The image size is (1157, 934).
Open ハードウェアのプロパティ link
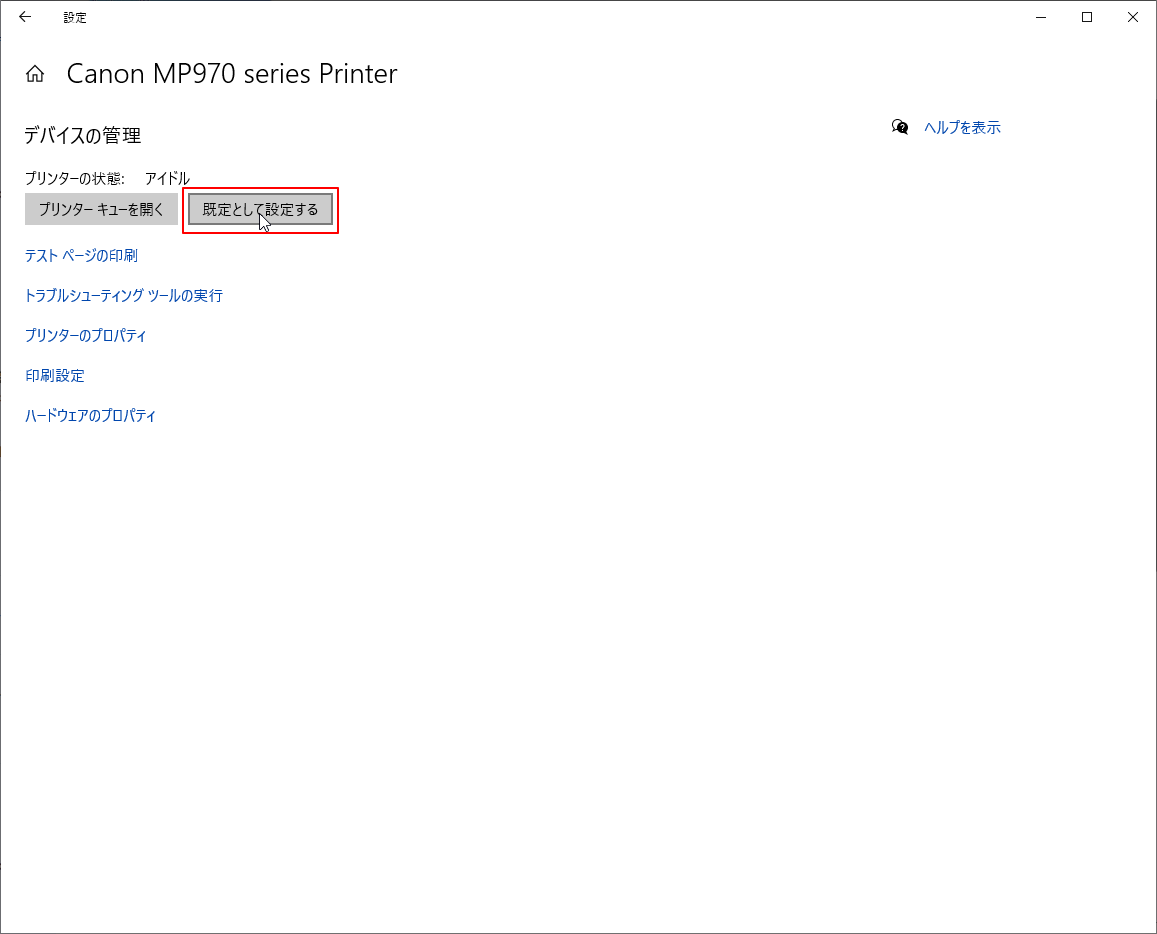[x=91, y=415]
